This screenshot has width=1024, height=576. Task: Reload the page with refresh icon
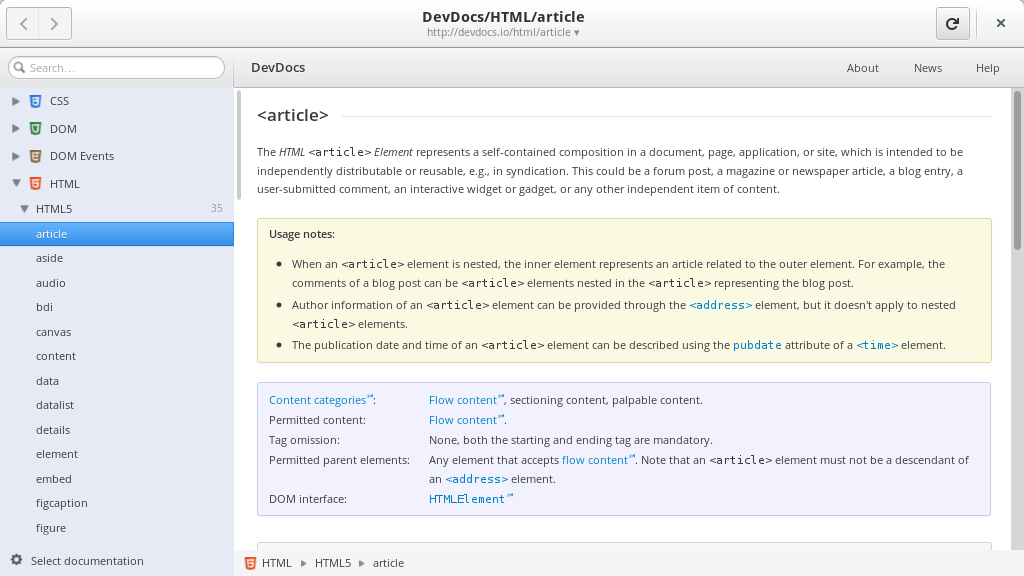coord(952,24)
